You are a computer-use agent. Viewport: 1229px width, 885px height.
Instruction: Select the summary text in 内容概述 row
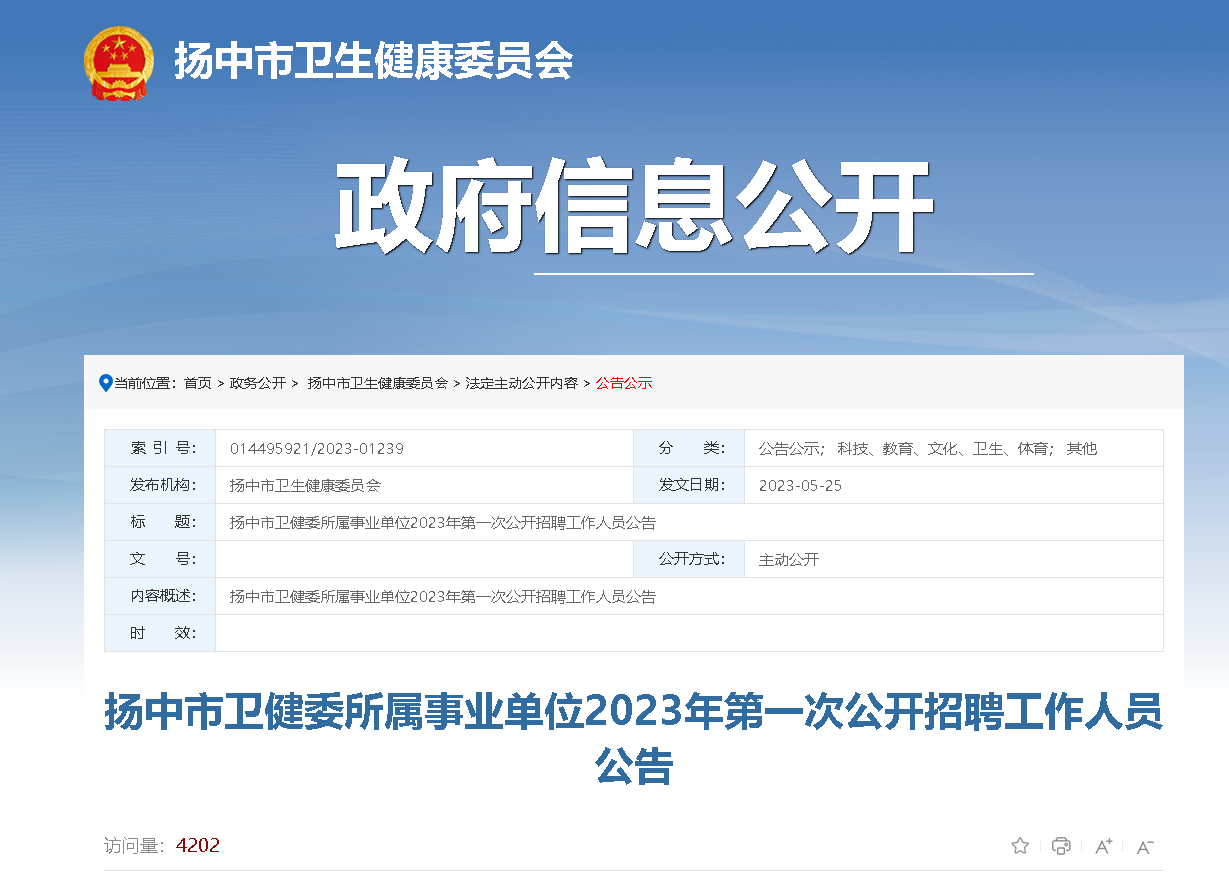click(443, 597)
